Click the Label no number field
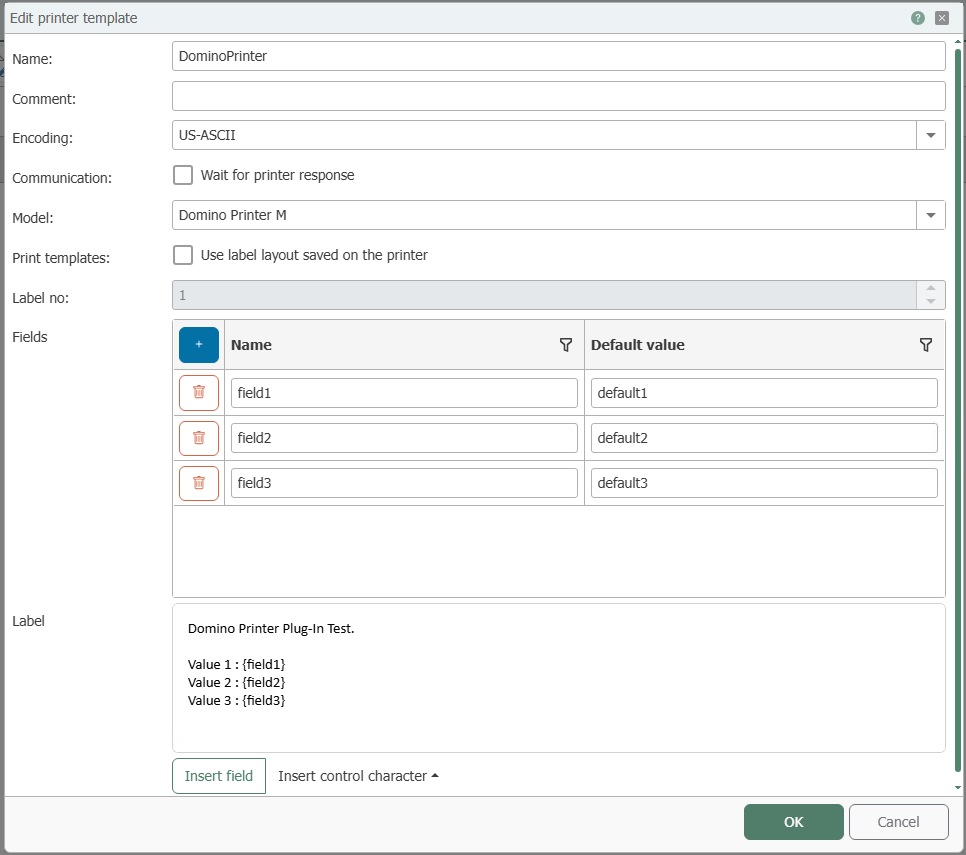Screen dimensions: 966x855 (545, 295)
